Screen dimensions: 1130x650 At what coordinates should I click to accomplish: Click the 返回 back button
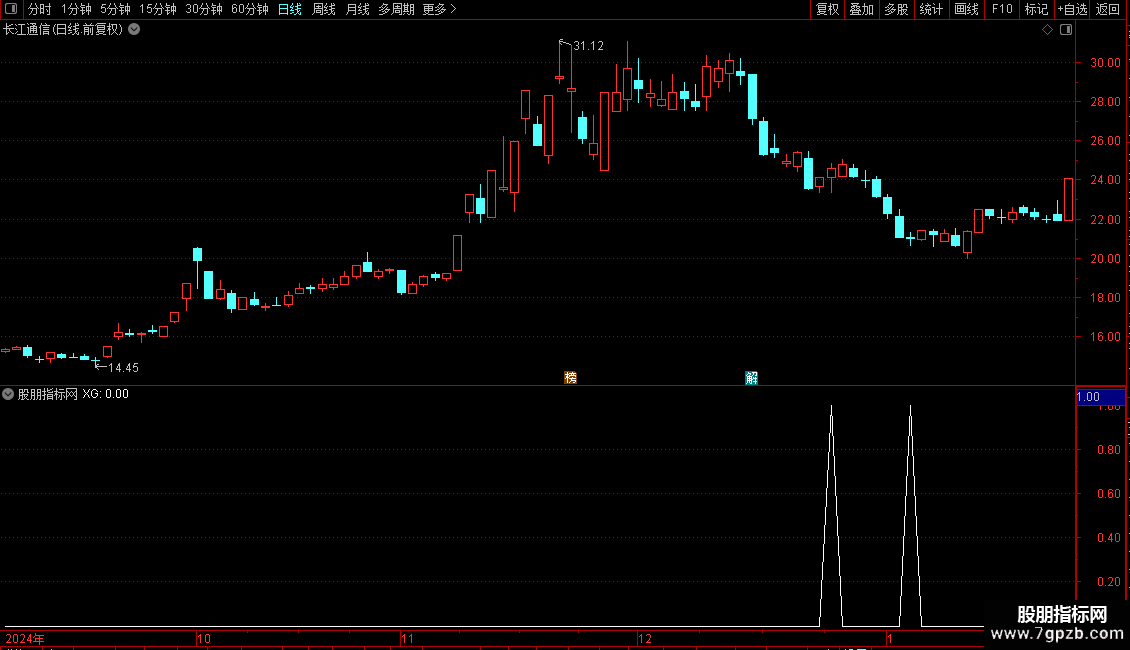(1108, 9)
